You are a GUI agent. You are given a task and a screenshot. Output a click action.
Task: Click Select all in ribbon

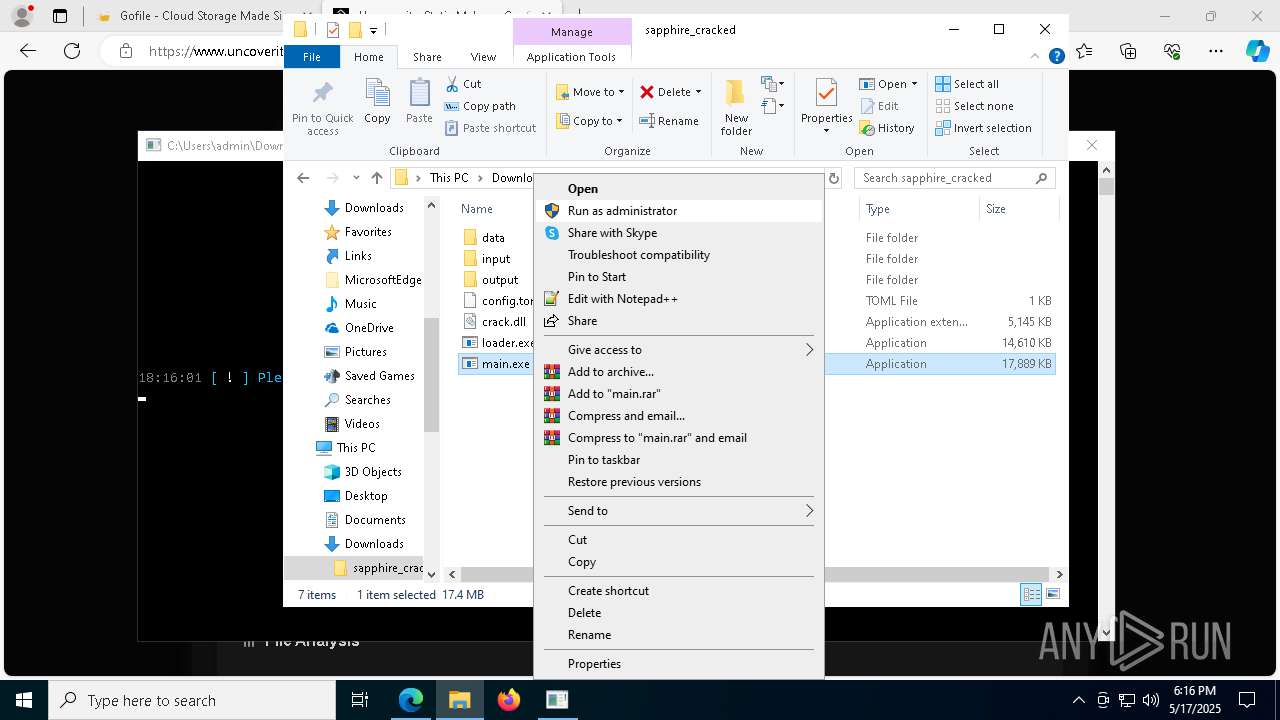[967, 84]
